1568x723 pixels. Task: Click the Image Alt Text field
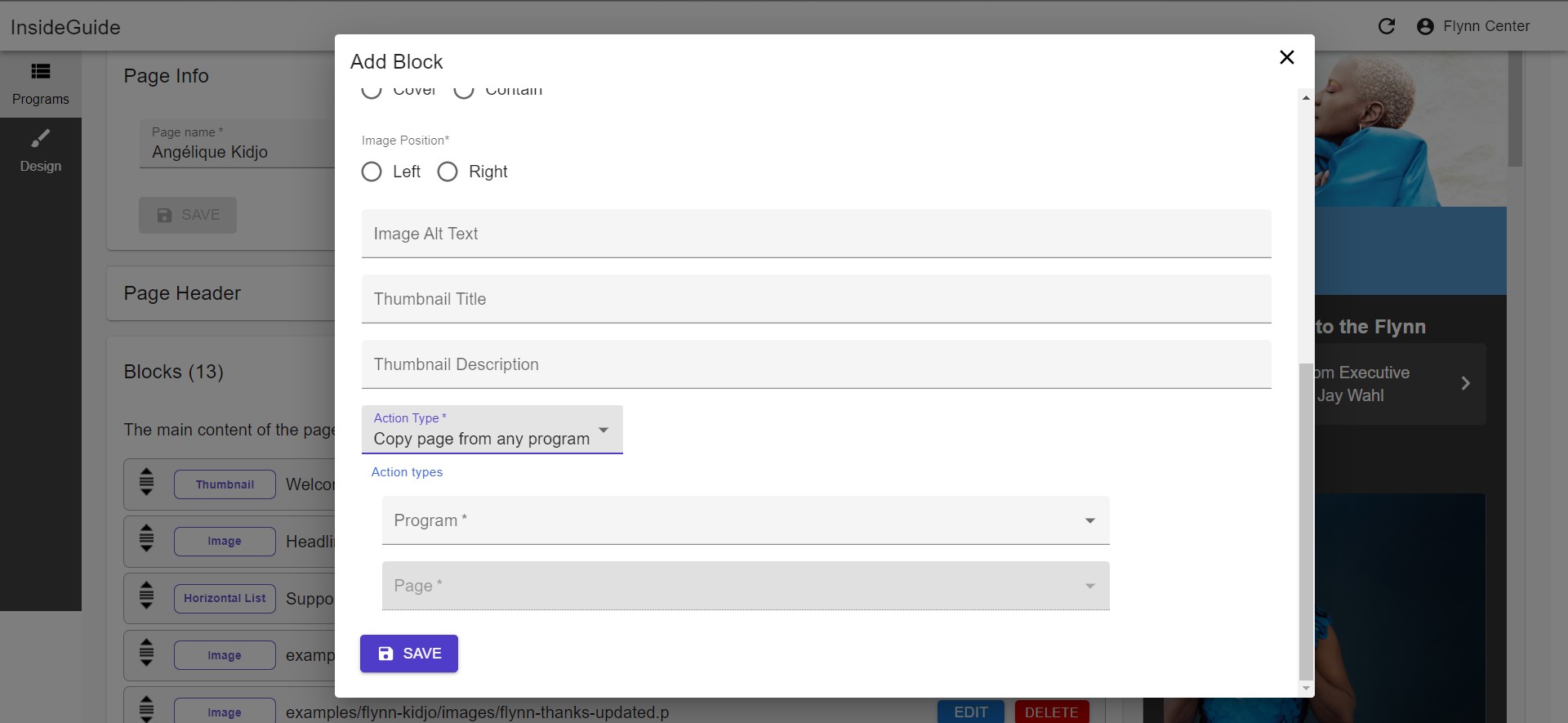[816, 234]
